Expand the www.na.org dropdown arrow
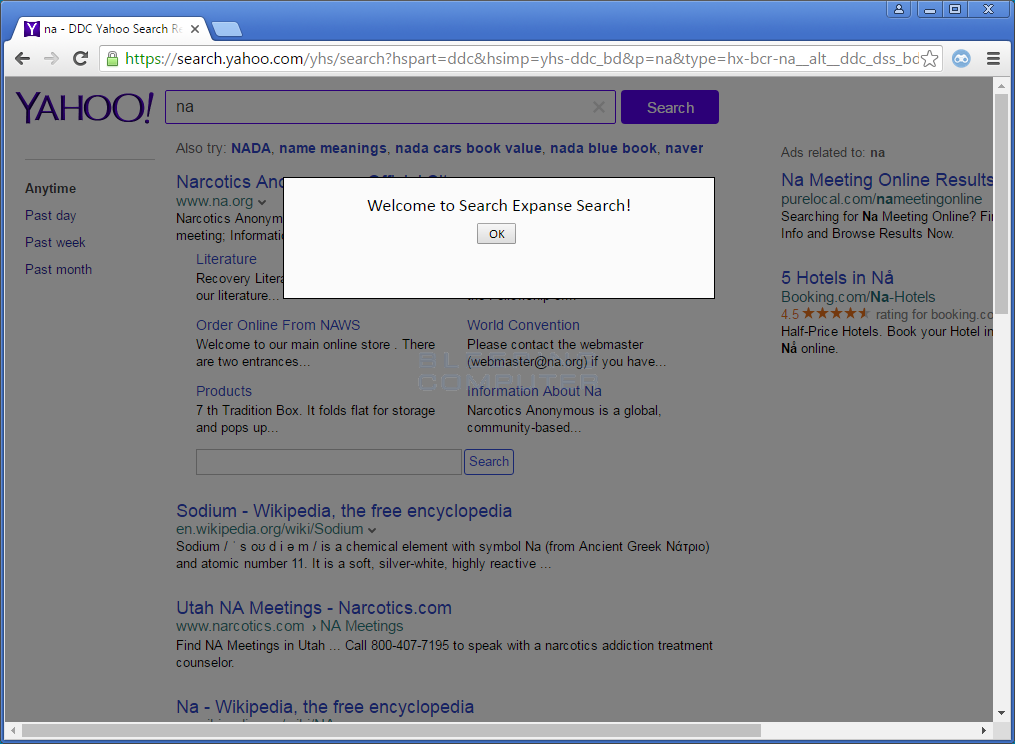The height and width of the screenshot is (744, 1015). tap(262, 202)
